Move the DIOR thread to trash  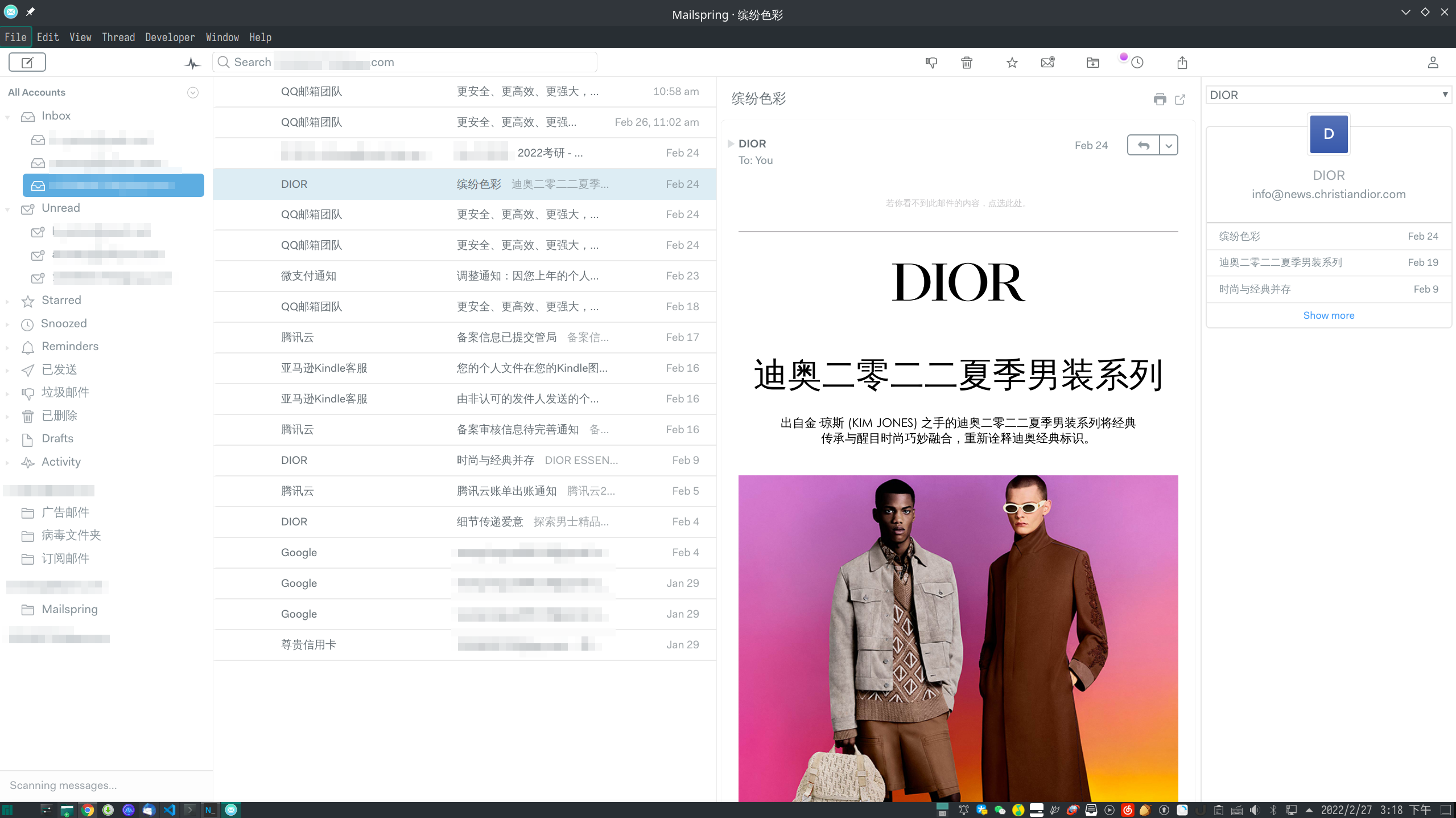tap(966, 63)
